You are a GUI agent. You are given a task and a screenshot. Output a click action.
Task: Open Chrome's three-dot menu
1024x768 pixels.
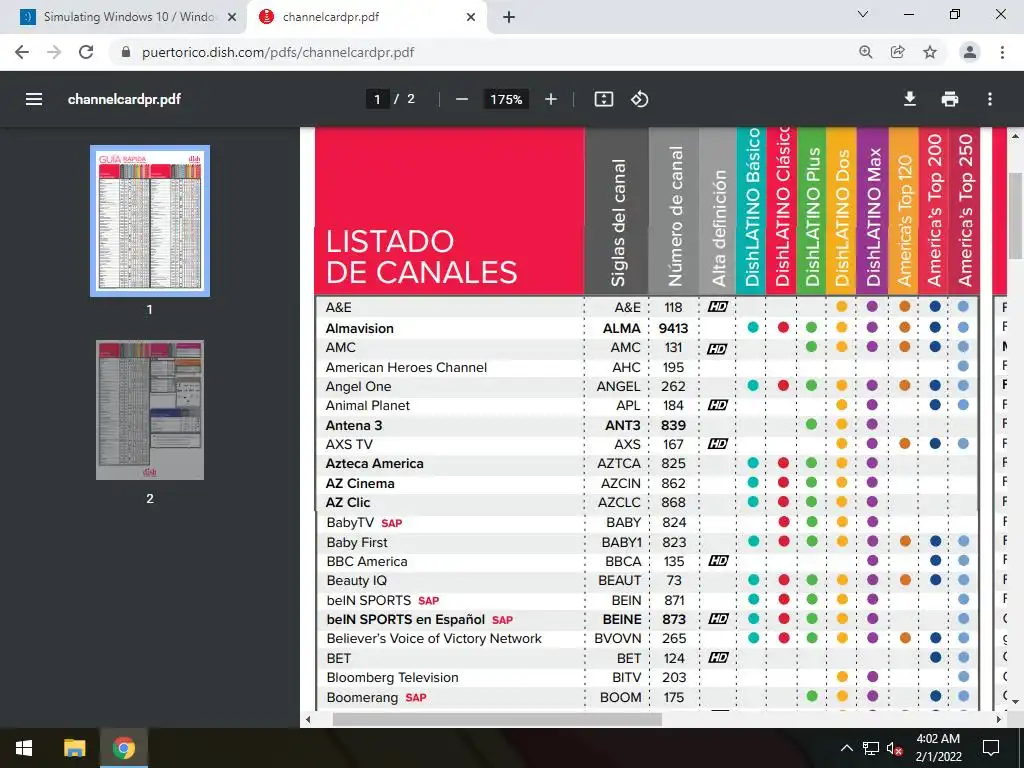1002,52
